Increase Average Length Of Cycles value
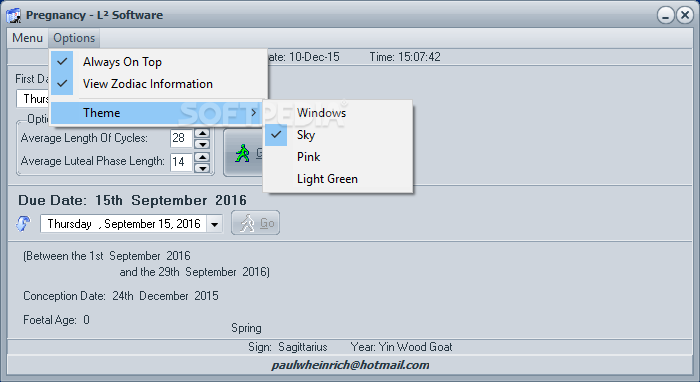The width and height of the screenshot is (700, 382). 203,133
